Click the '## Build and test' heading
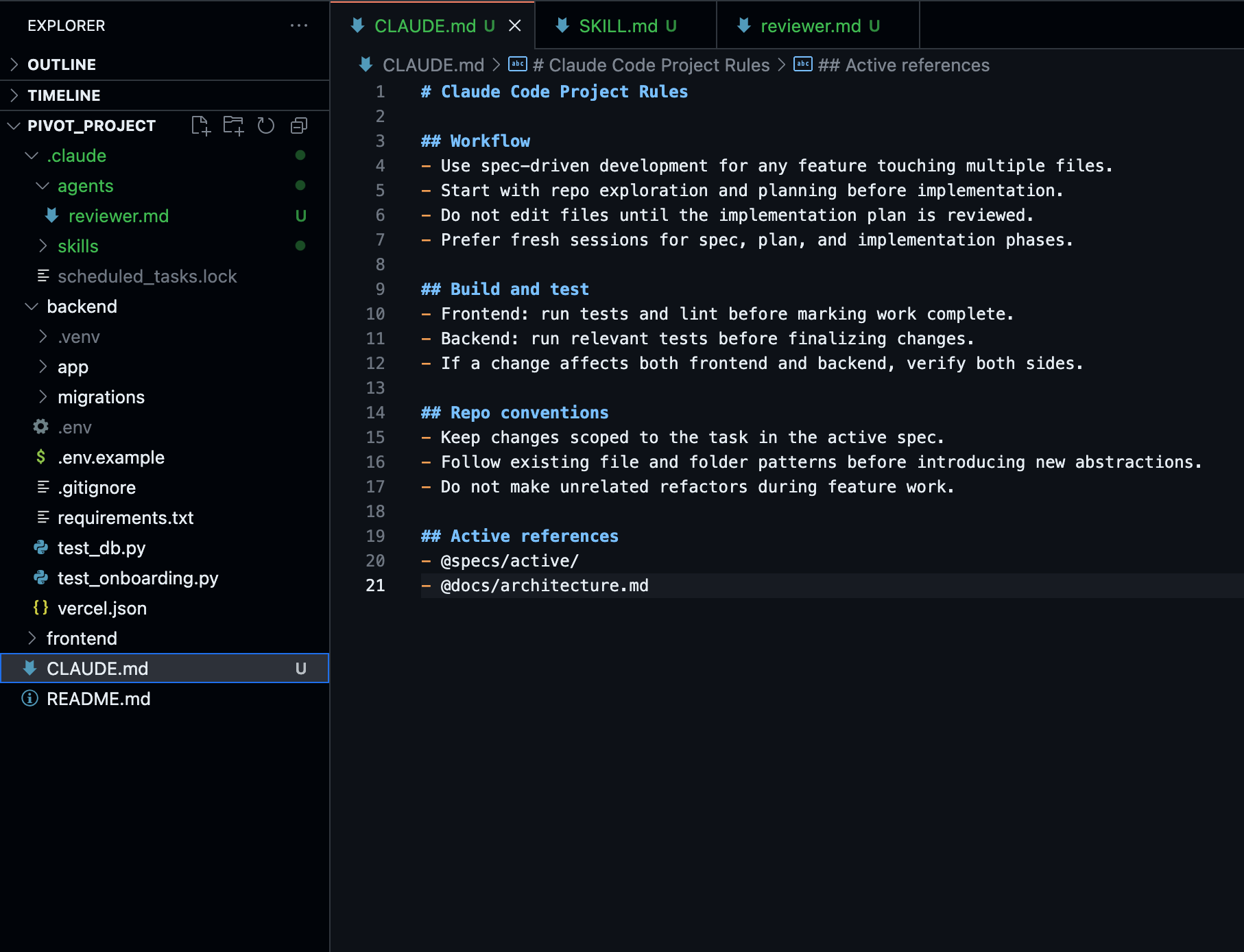The width and height of the screenshot is (1244, 952). (x=505, y=289)
